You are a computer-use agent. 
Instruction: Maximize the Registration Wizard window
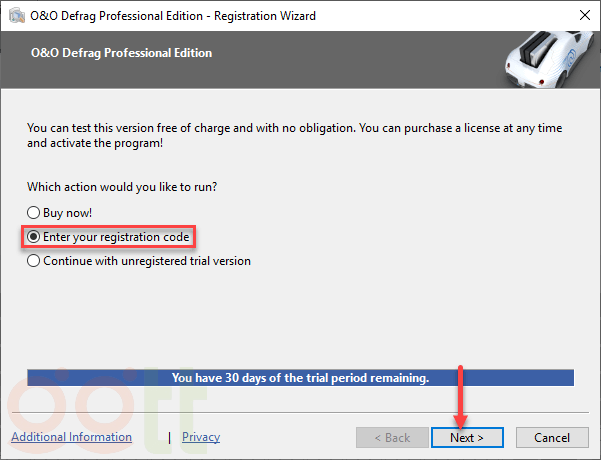533,15
